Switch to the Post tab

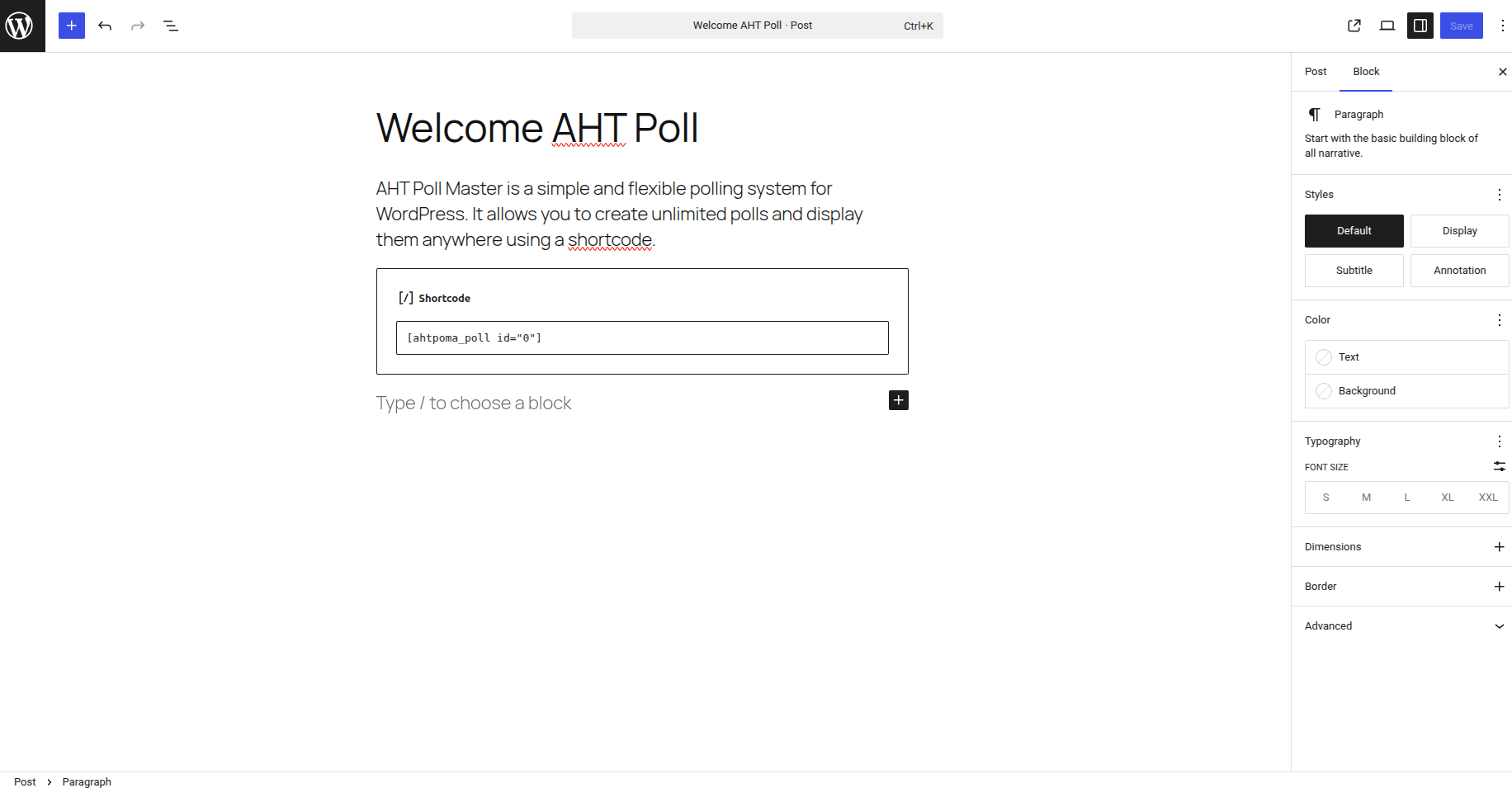(x=1316, y=72)
